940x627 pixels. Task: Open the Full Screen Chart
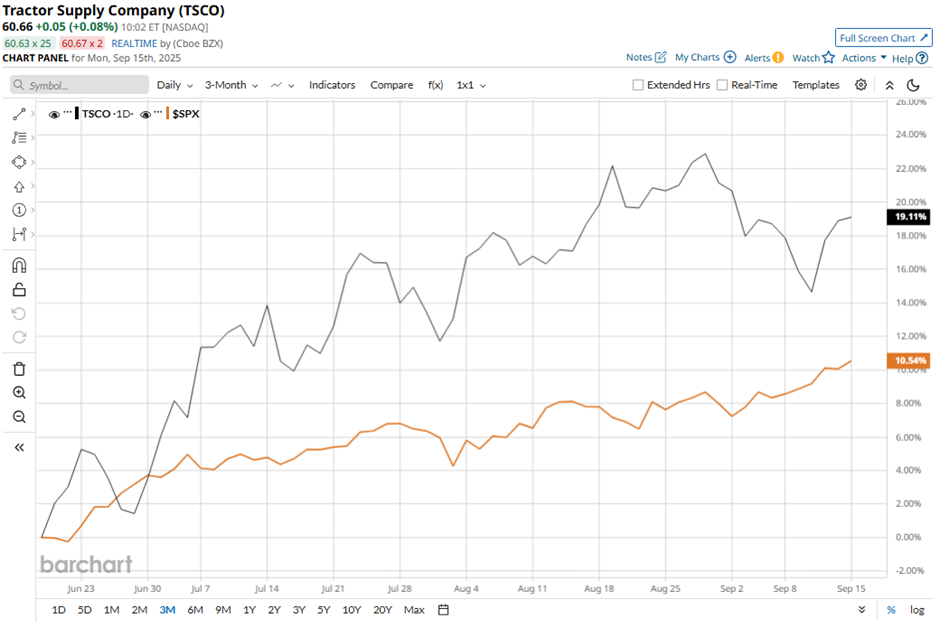coord(884,38)
